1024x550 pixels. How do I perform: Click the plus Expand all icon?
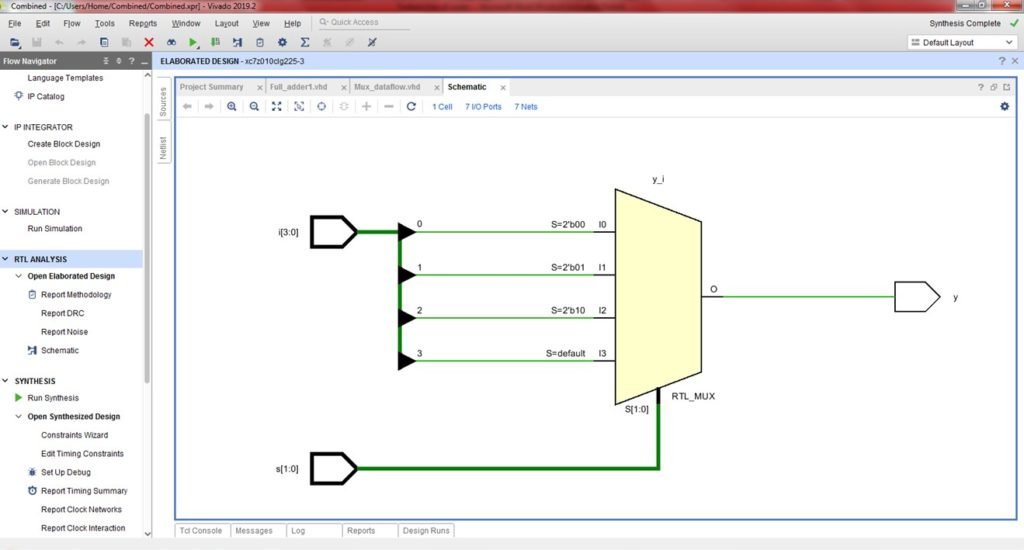(x=366, y=106)
